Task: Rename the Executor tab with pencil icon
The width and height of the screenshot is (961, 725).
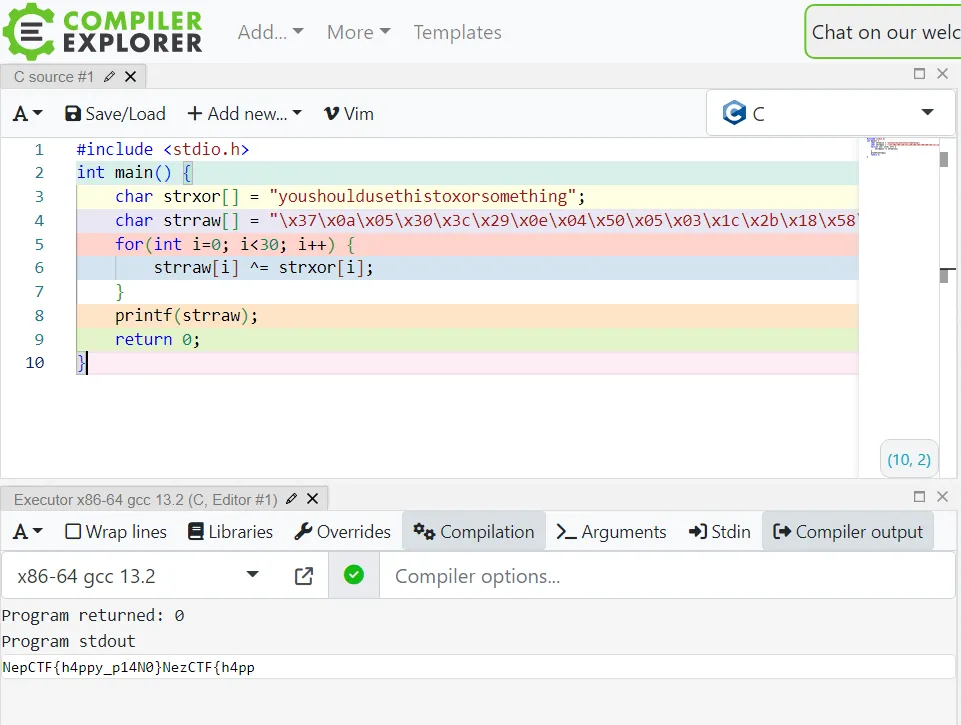Action: coord(291,499)
